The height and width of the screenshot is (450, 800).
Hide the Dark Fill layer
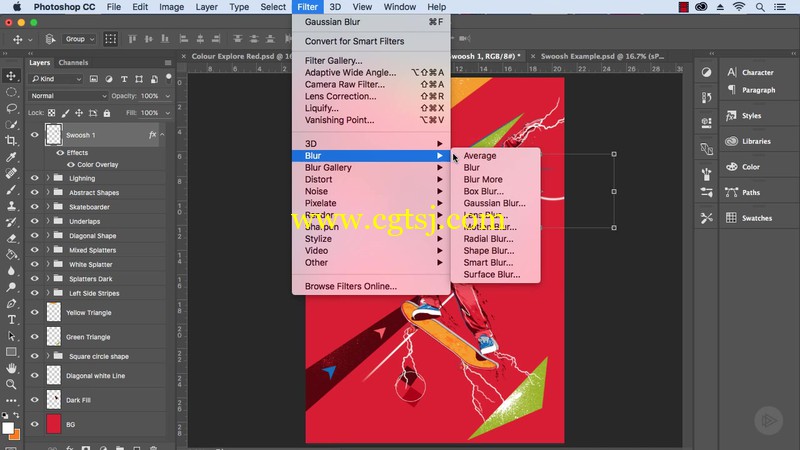tap(35, 399)
